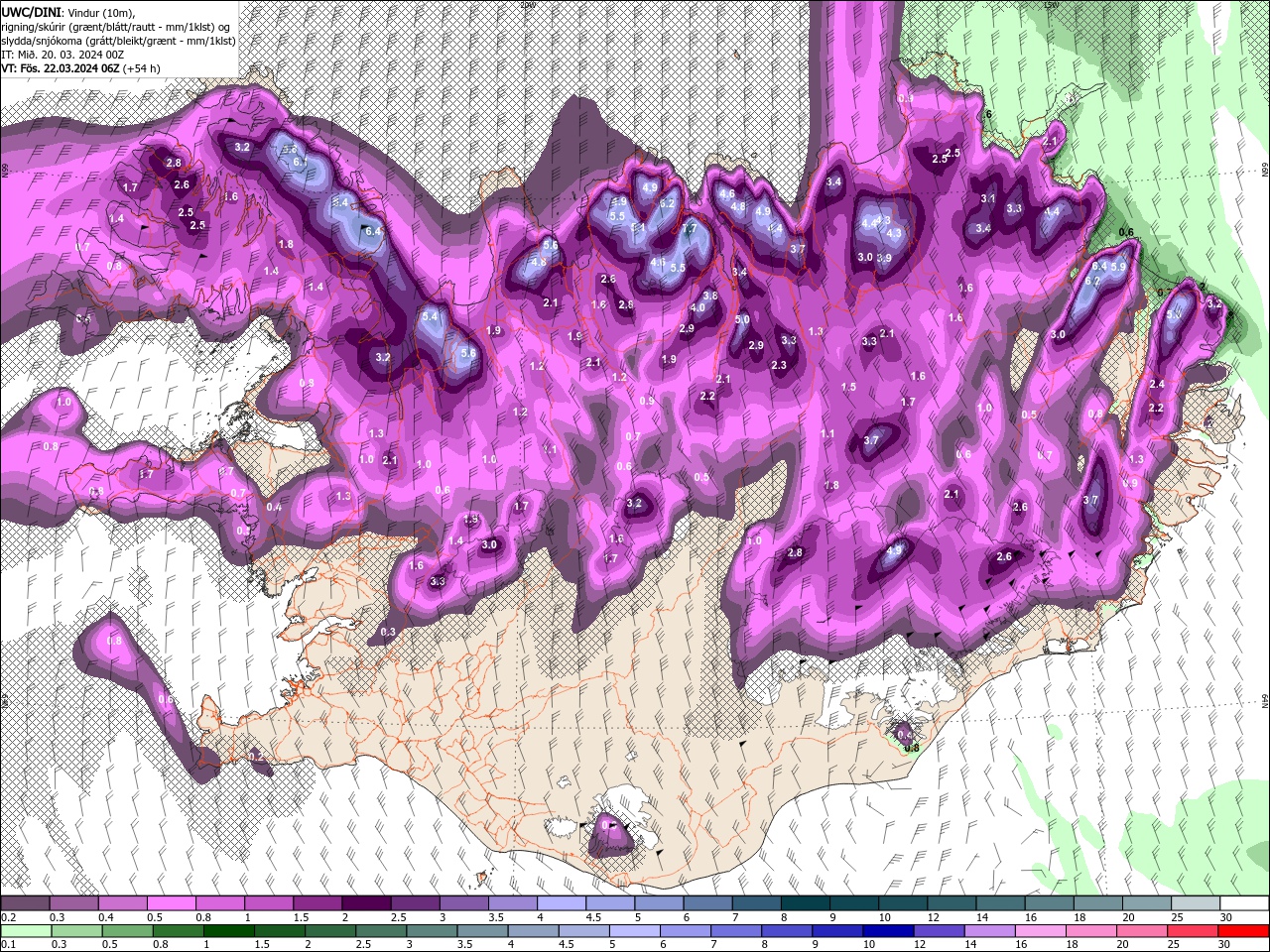
Task: Select the 5.0 precipitation value on the map
Action: coord(742,319)
